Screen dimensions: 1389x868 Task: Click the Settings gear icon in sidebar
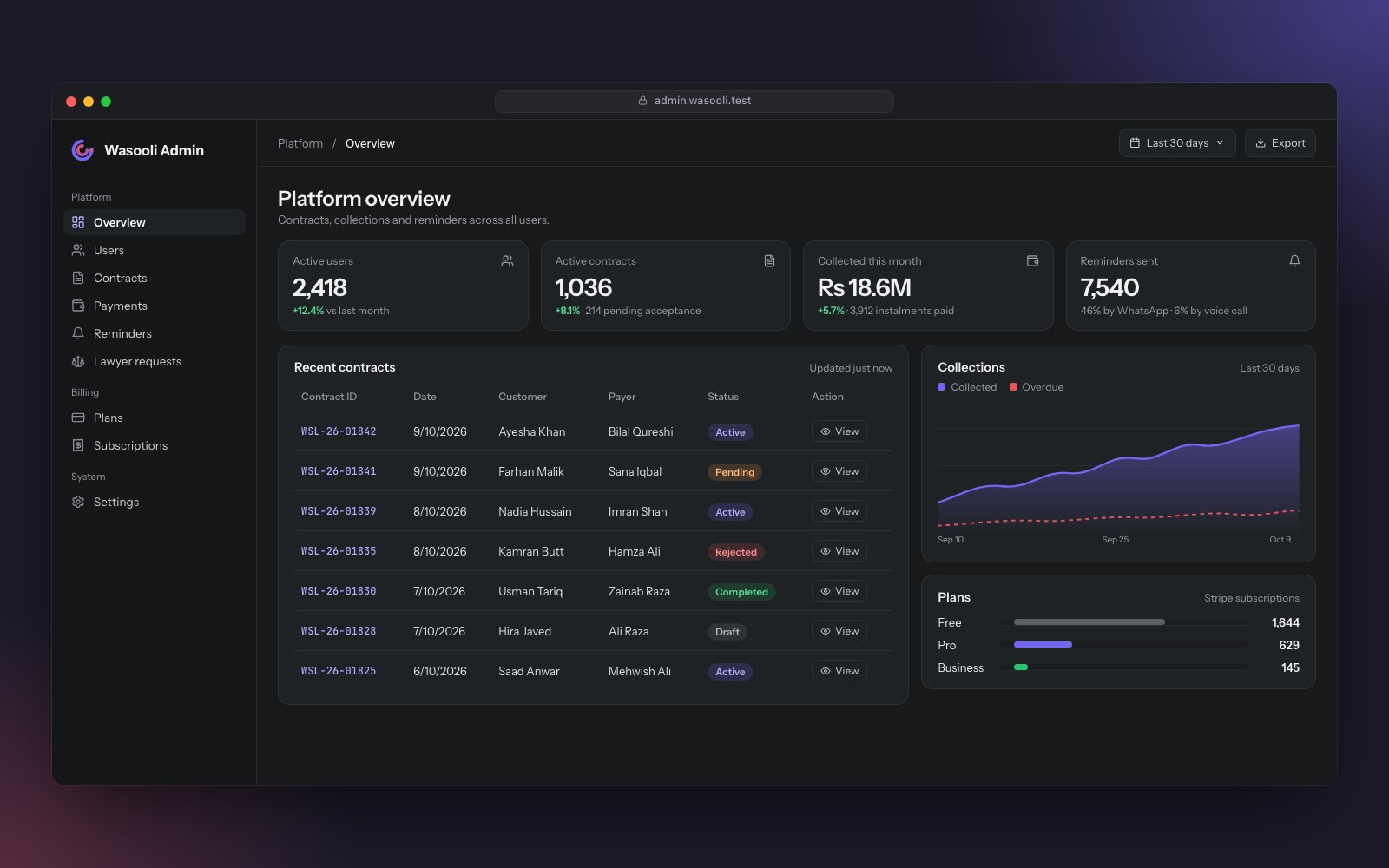coord(78,502)
